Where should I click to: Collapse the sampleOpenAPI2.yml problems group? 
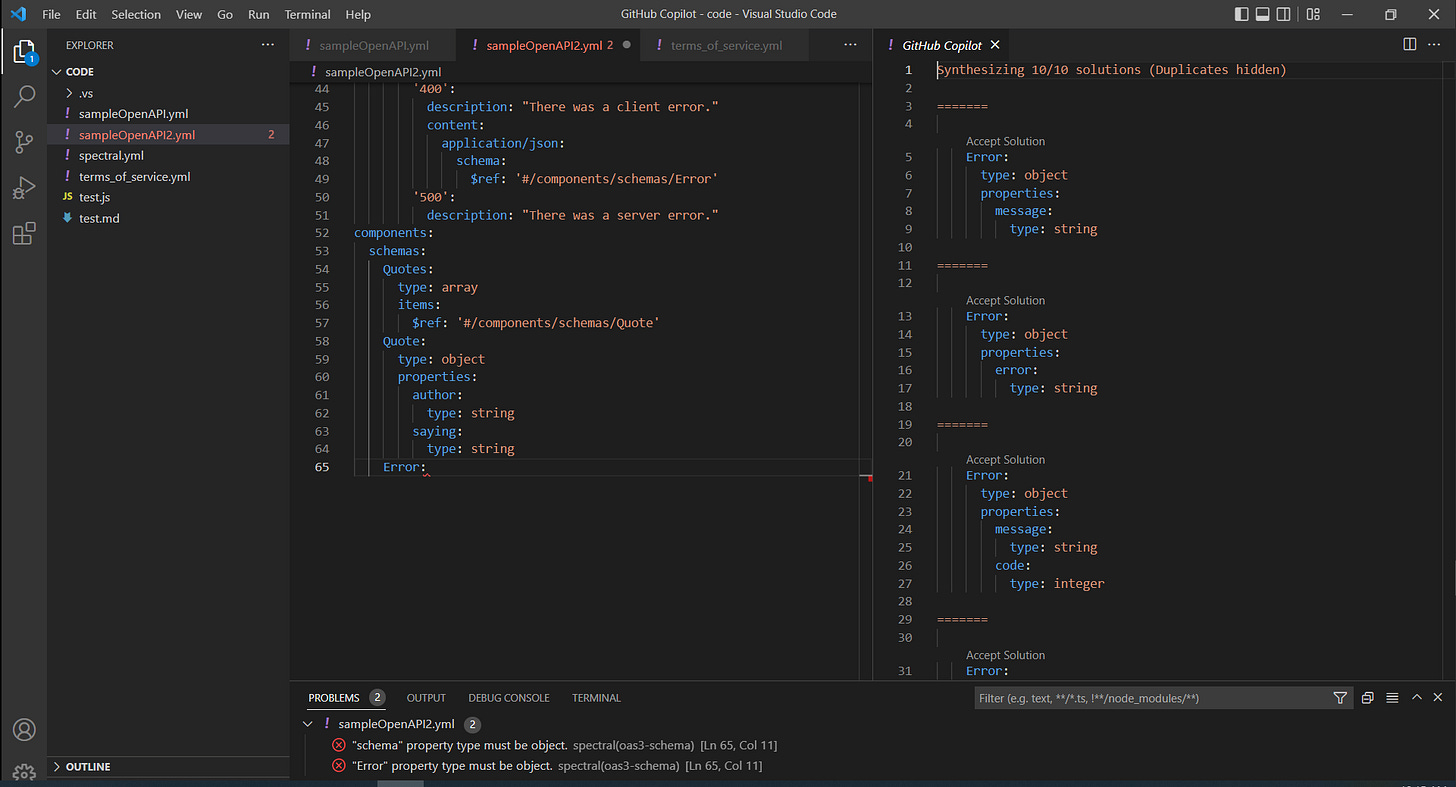(307, 724)
